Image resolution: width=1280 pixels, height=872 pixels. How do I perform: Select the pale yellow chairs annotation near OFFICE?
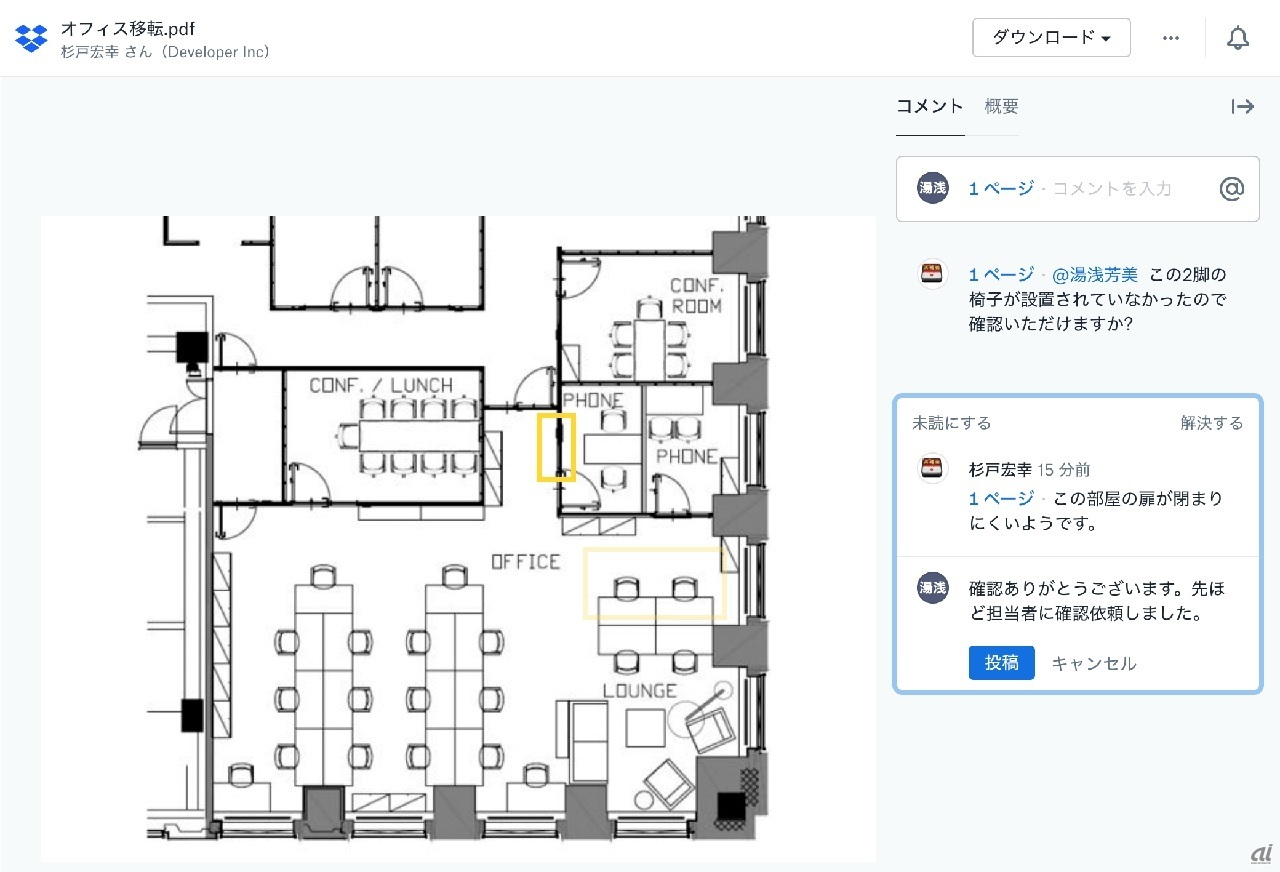(655, 583)
